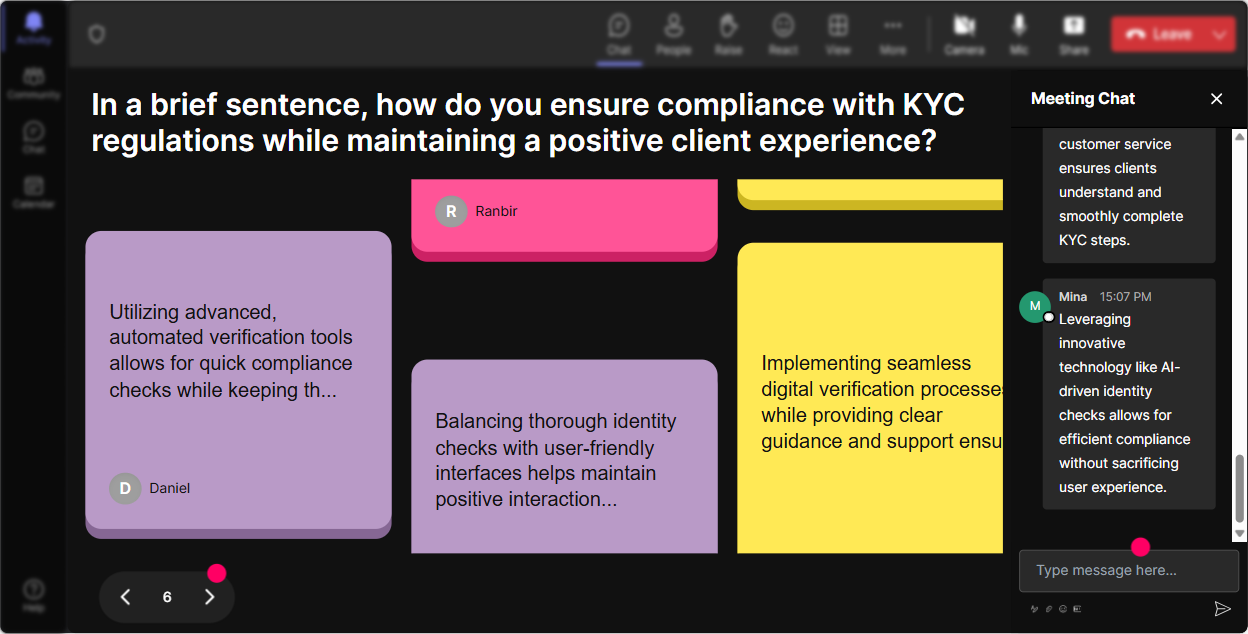Click the 'Meeting Chat' panel title
Screen dimensions: 1248x634
click(1083, 98)
